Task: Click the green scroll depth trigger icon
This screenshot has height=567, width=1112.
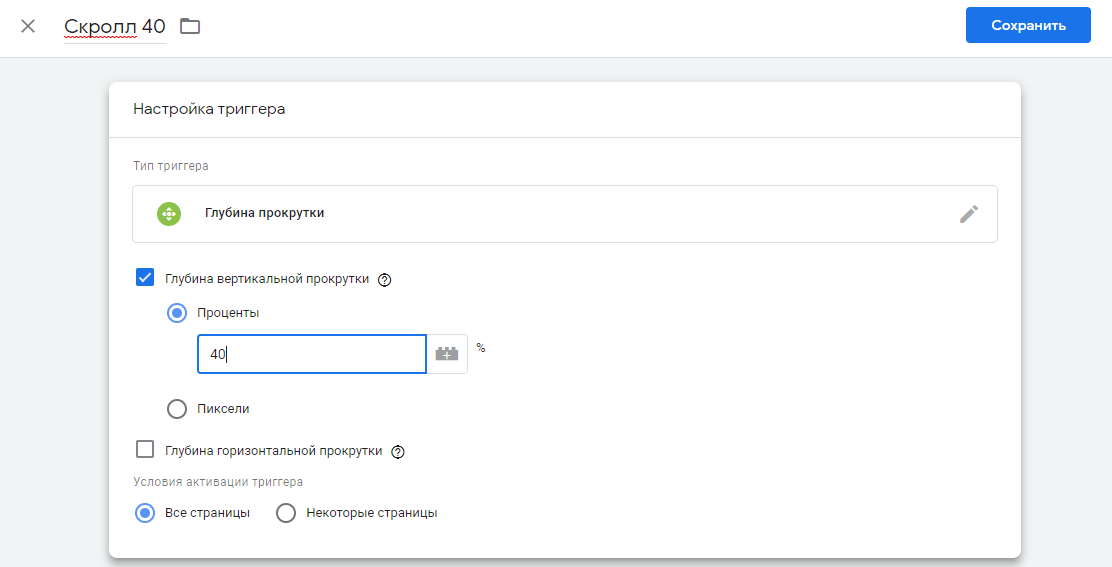Action: coord(169,214)
